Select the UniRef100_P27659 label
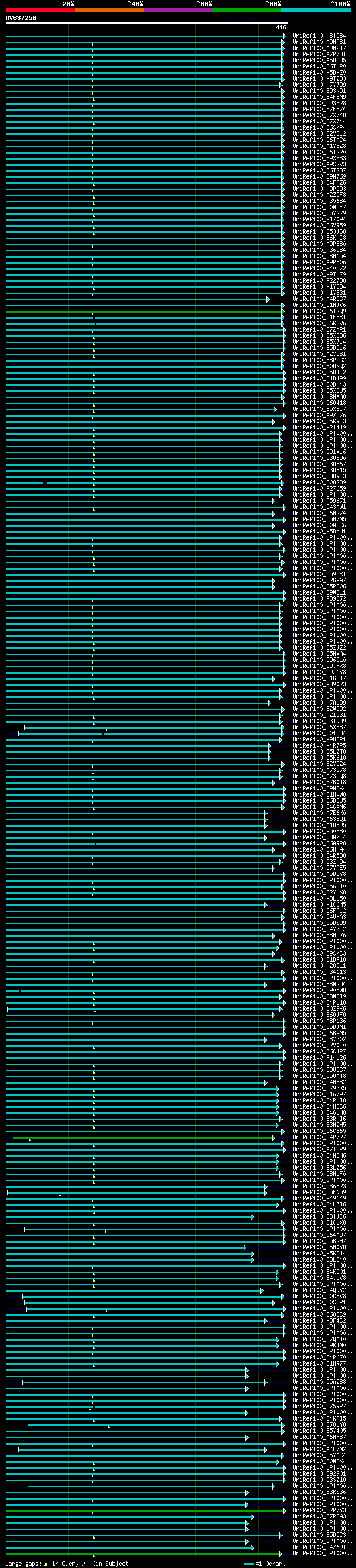Image resolution: width=356 pixels, height=1568 pixels. [x=319, y=489]
